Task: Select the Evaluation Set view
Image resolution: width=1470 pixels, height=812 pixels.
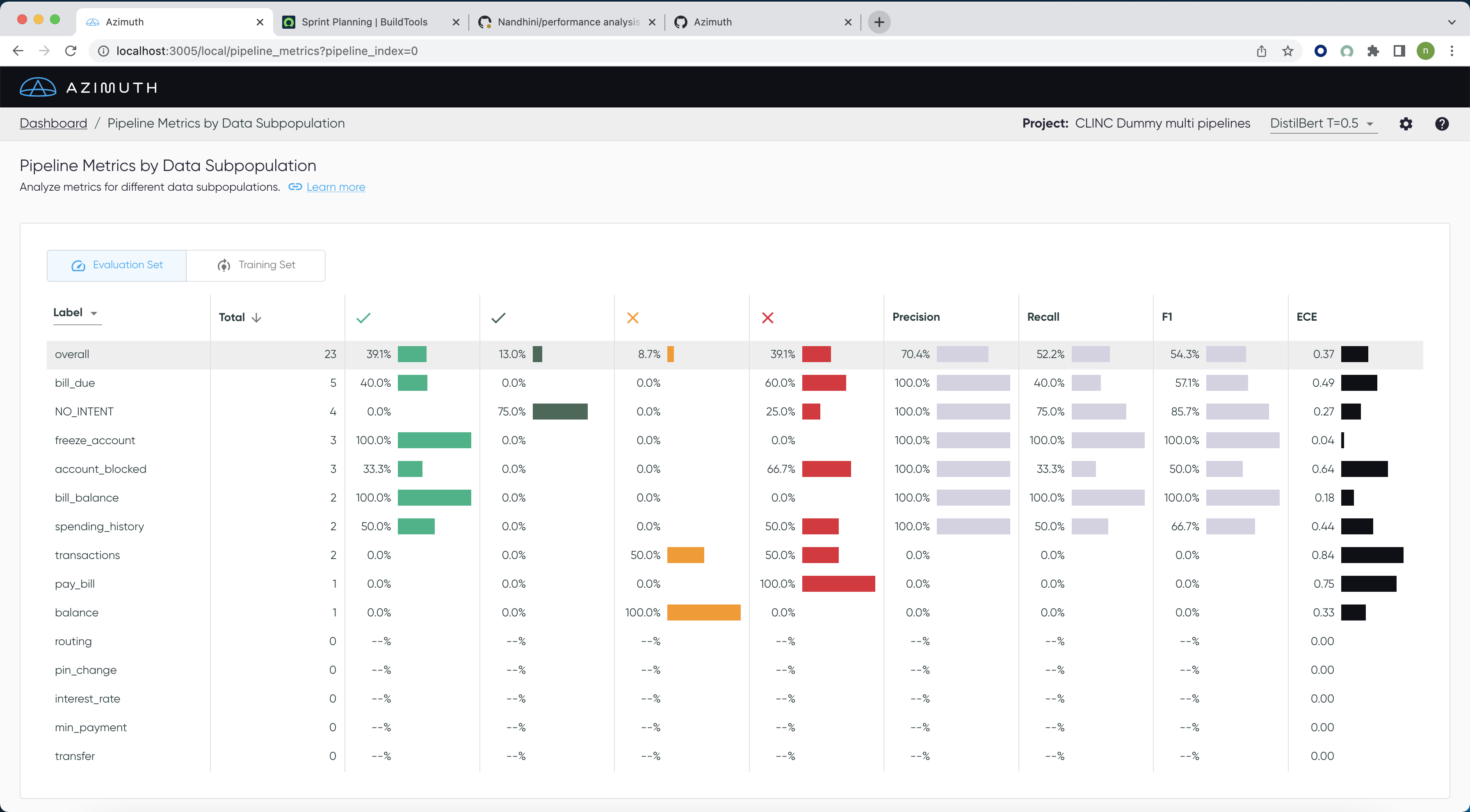Action: [x=116, y=265]
